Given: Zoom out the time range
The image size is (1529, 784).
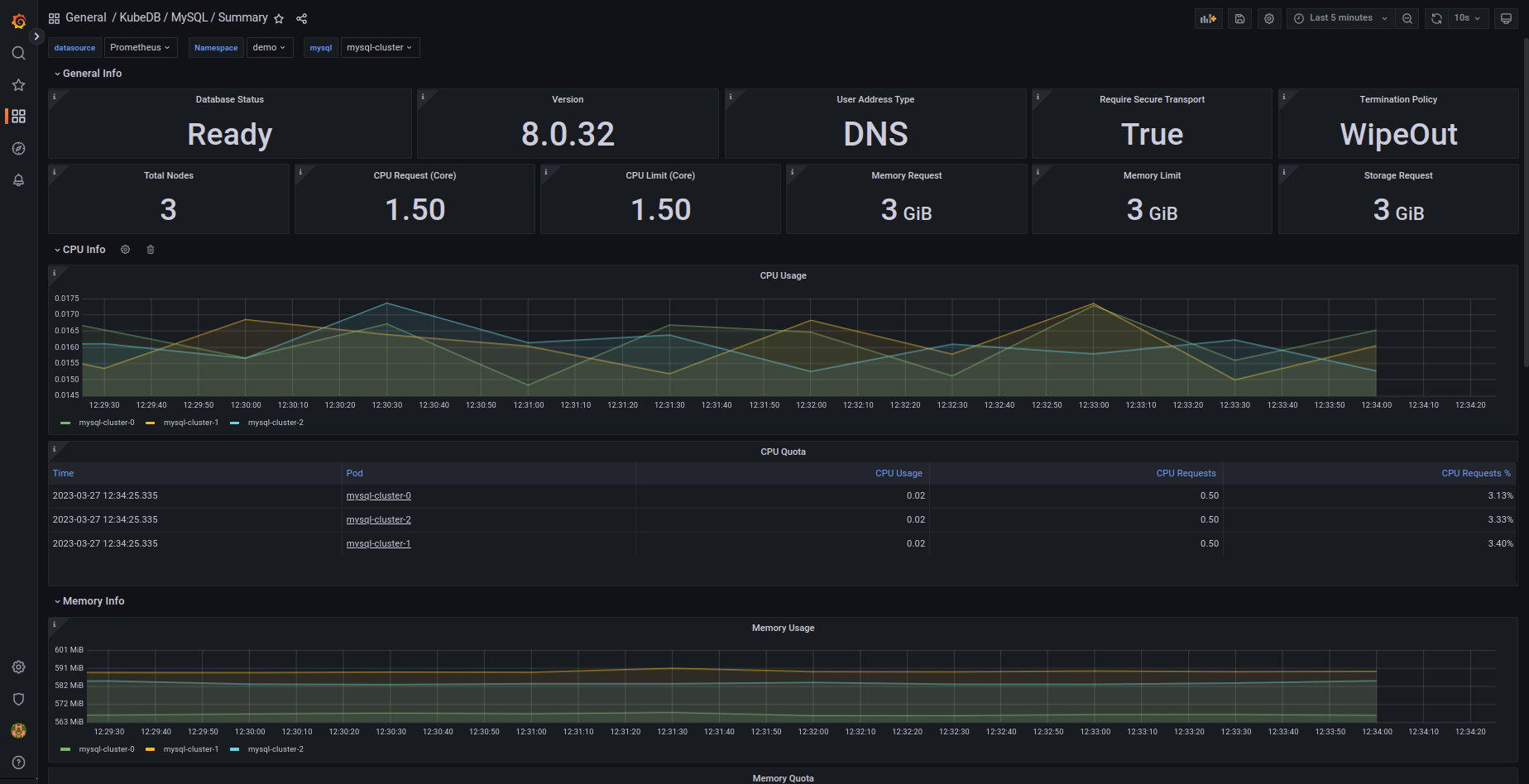Looking at the screenshot, I should click(x=1407, y=18).
